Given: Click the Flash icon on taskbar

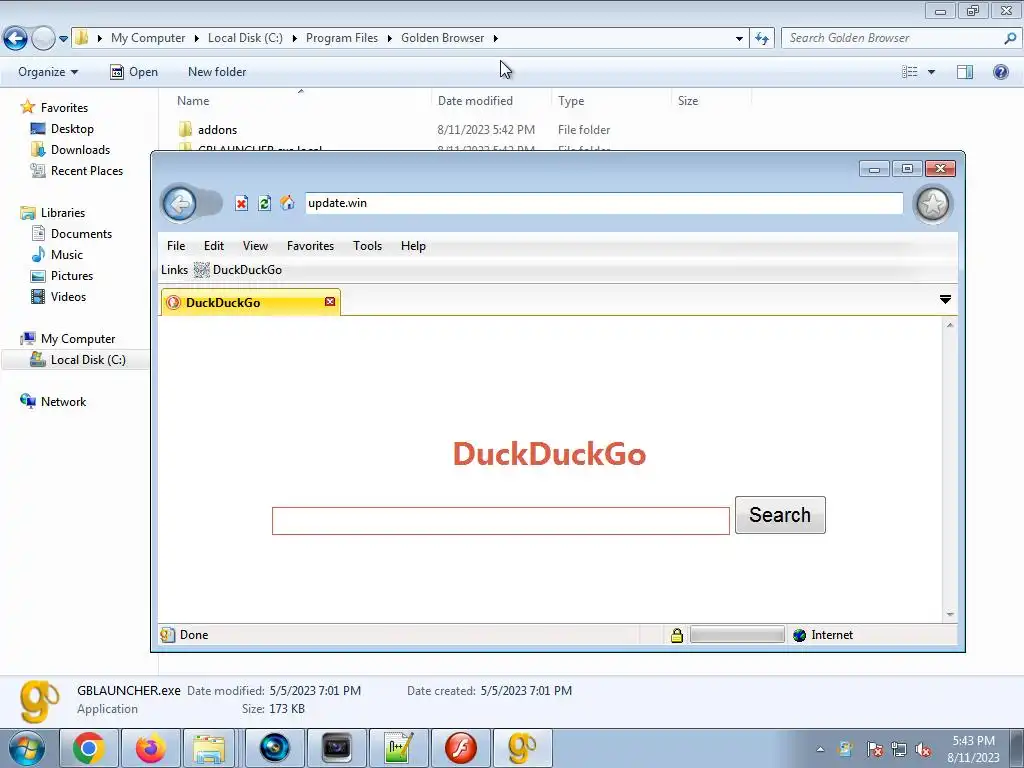Looking at the screenshot, I should pyautogui.click(x=460, y=748).
